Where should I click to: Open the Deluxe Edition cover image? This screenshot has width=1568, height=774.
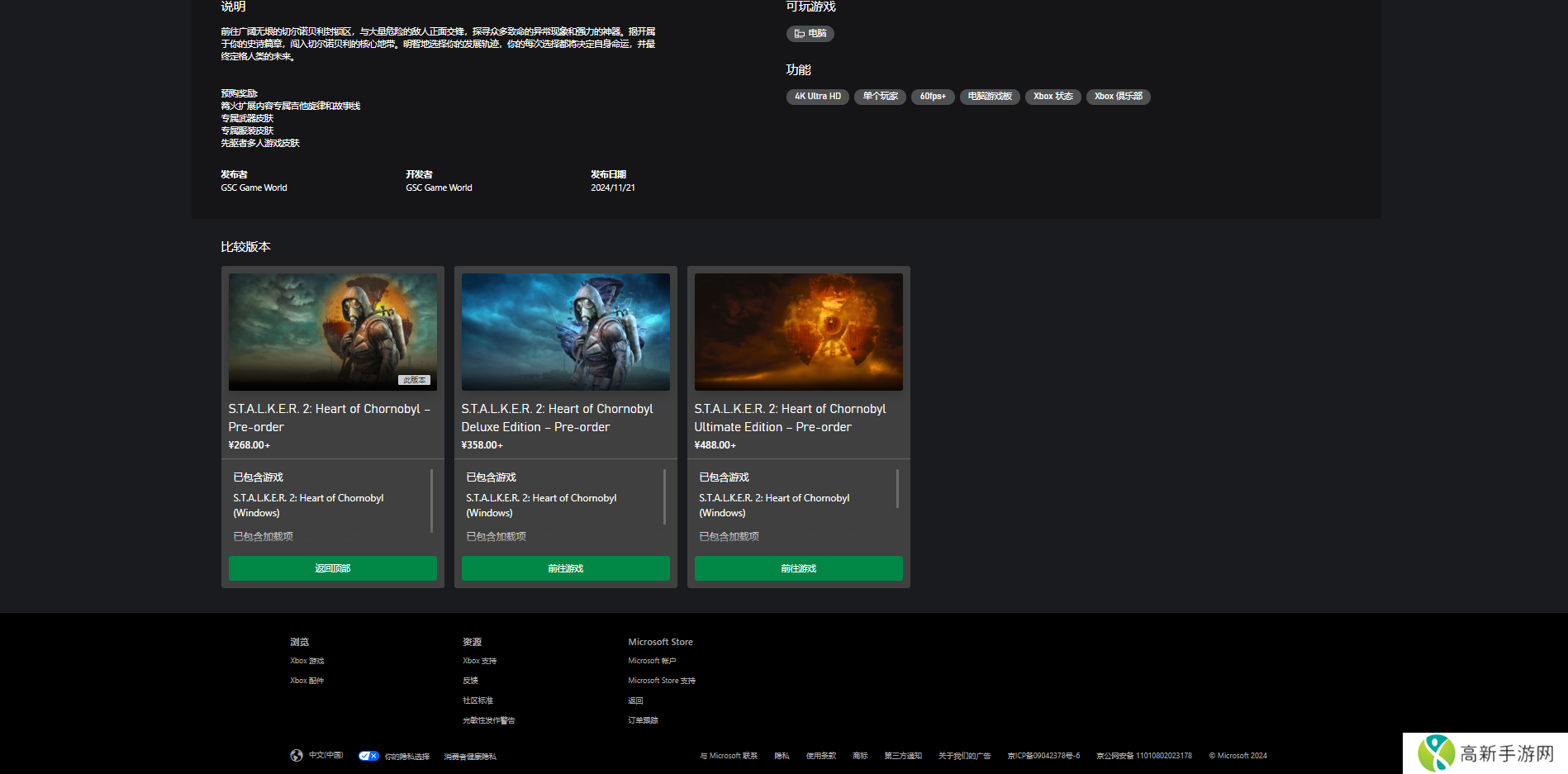tap(565, 331)
